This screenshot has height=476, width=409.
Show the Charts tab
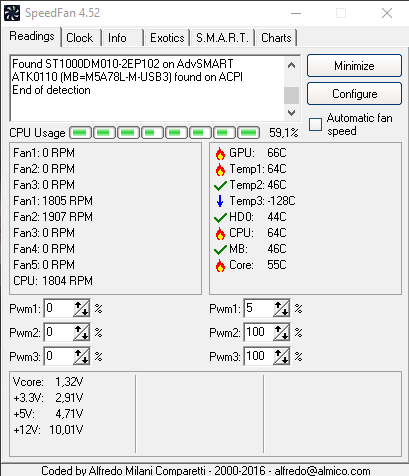(276, 38)
